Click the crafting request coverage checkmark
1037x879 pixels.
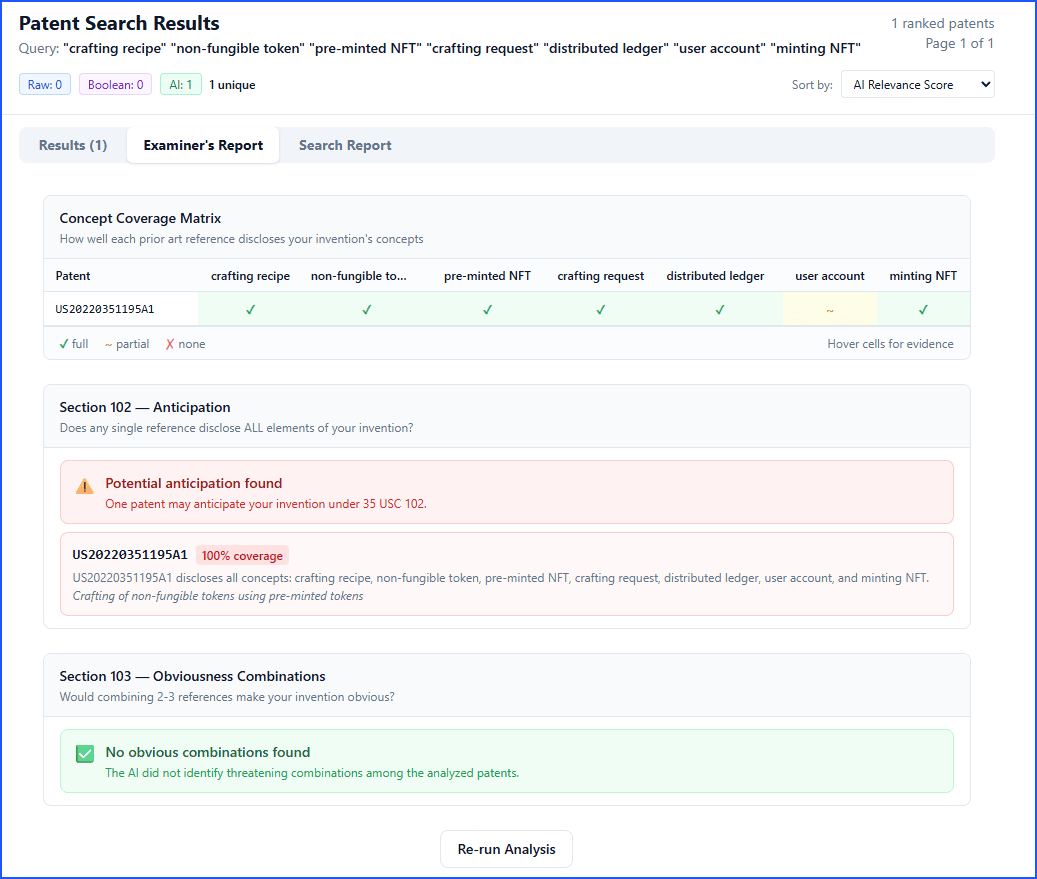(601, 310)
